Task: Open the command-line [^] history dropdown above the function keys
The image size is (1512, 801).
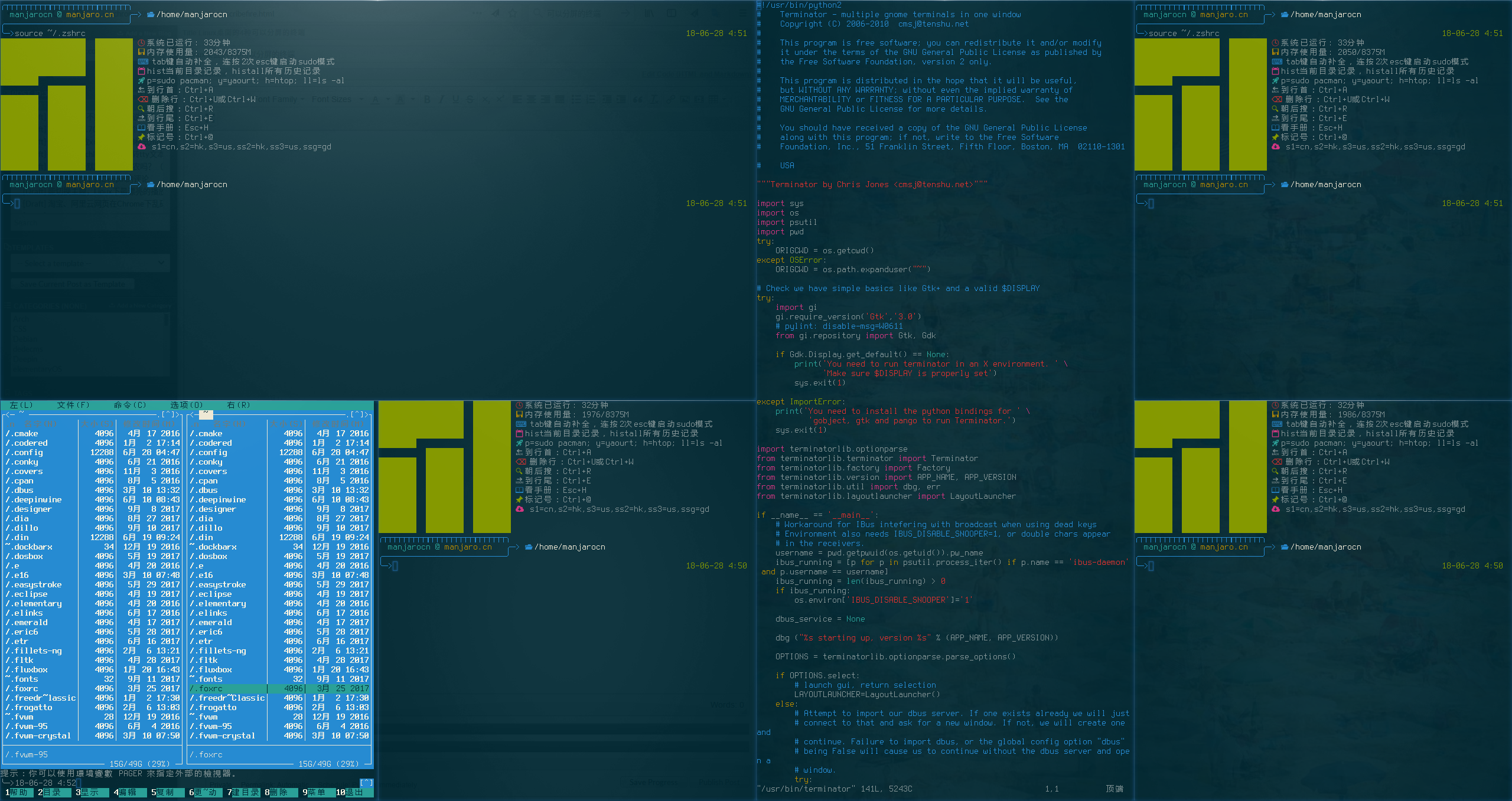Action: point(366,783)
